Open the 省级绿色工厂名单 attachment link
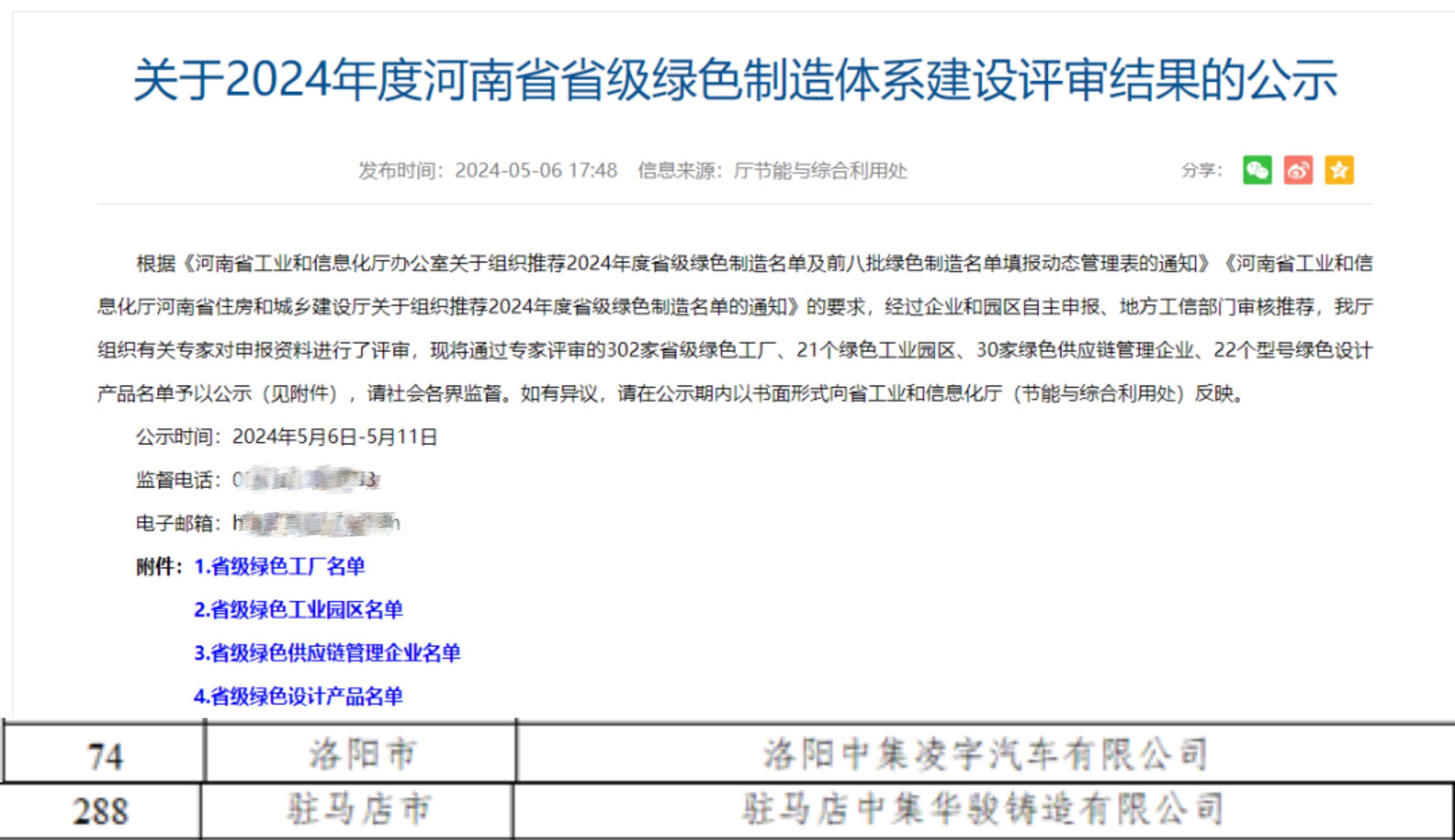Image resolution: width=1455 pixels, height=840 pixels. [279, 566]
